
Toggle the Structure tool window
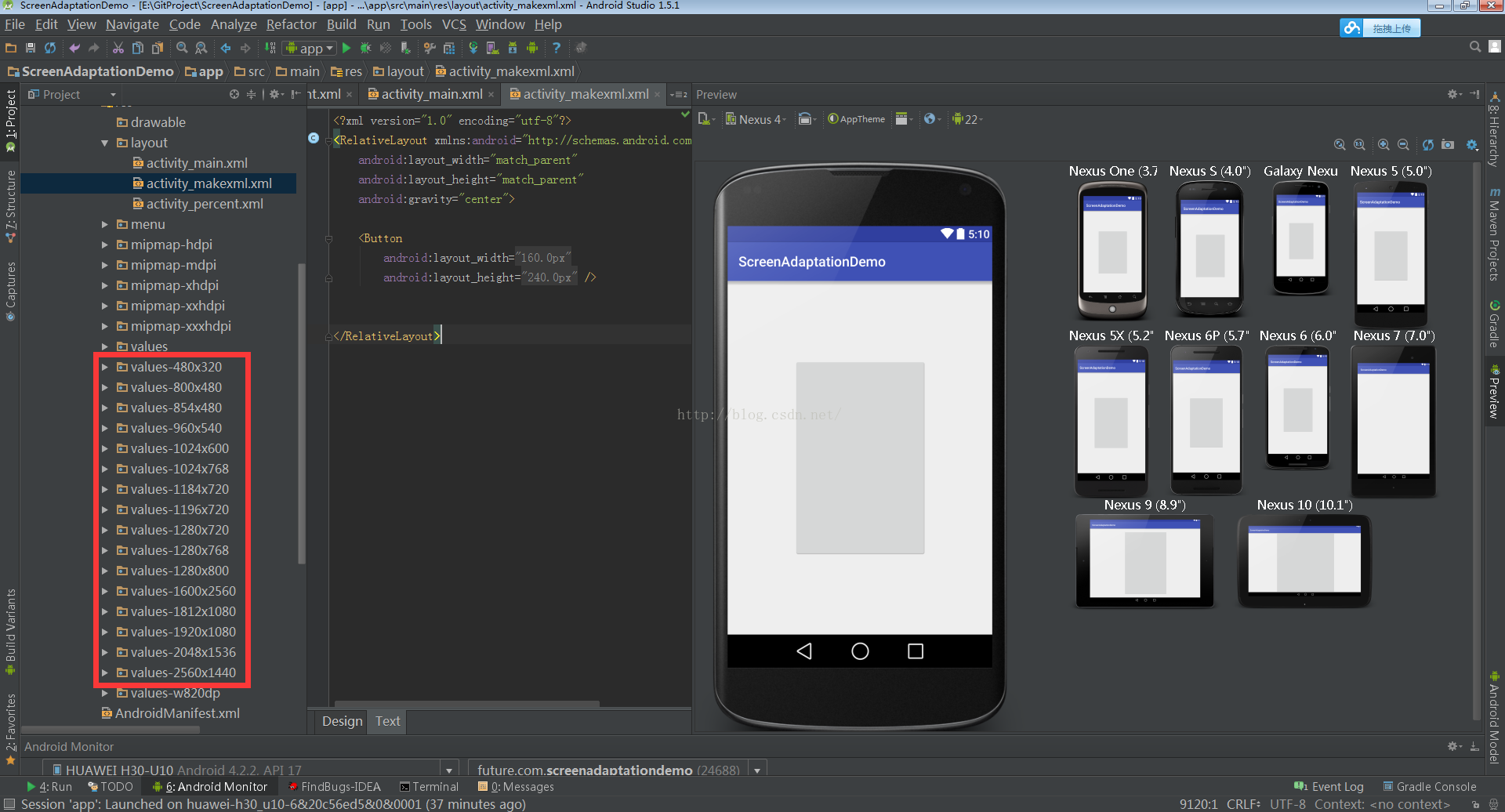click(x=11, y=205)
